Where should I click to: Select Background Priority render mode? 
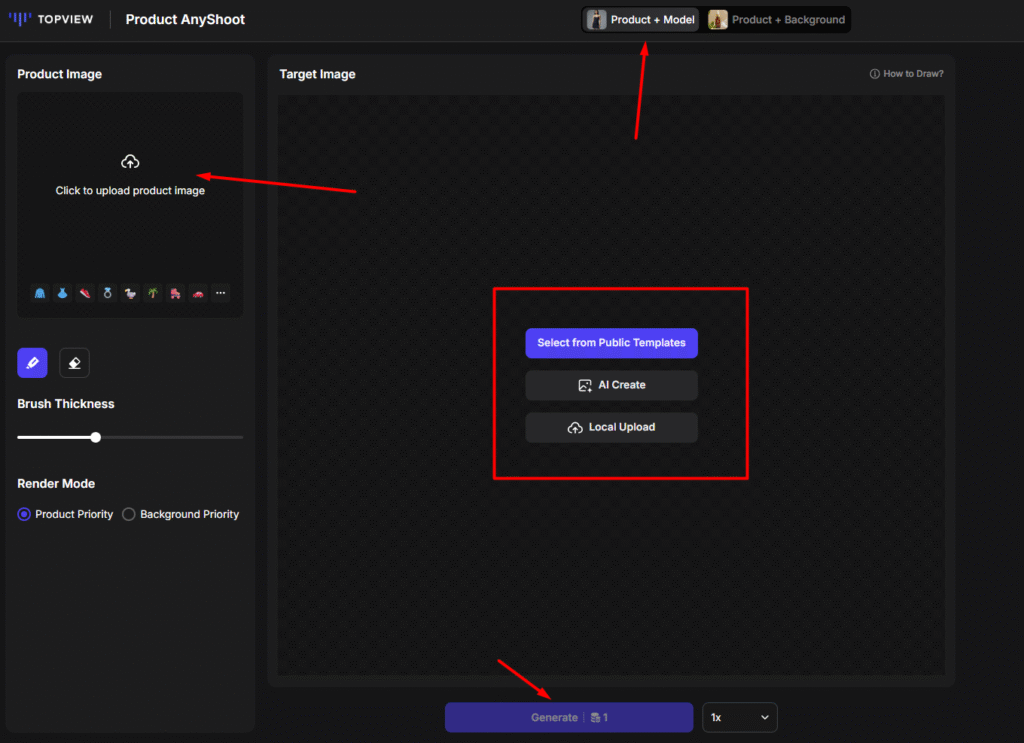pyautogui.click(x=129, y=514)
